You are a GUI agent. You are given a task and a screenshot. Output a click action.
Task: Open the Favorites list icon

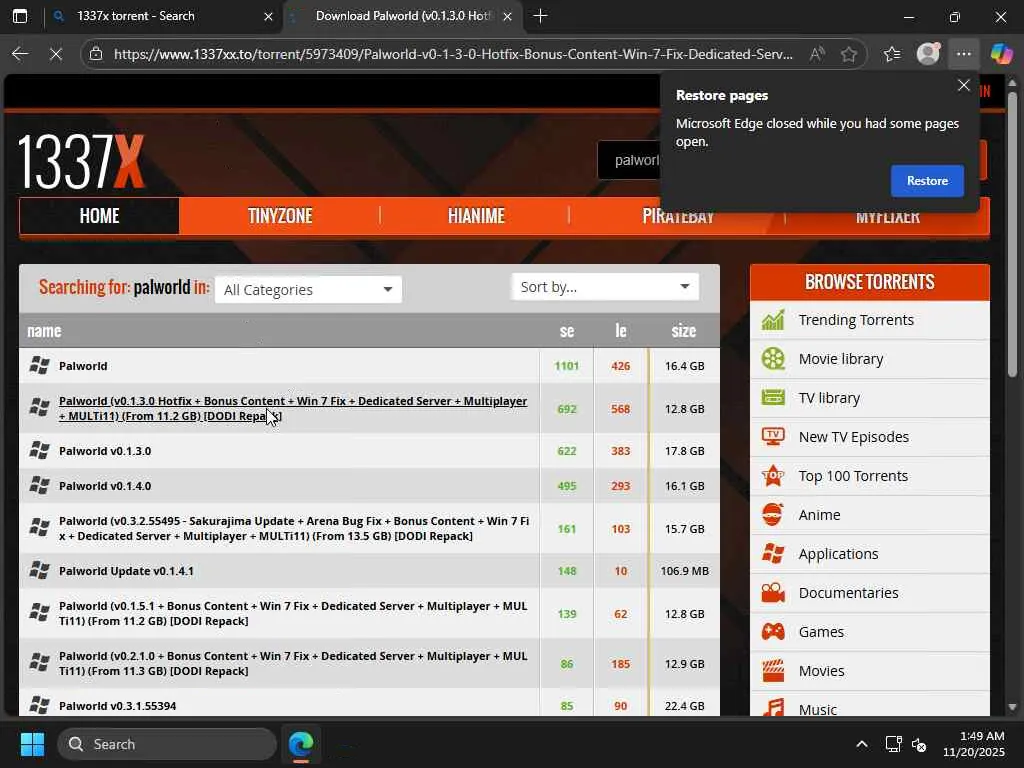[x=892, y=54]
